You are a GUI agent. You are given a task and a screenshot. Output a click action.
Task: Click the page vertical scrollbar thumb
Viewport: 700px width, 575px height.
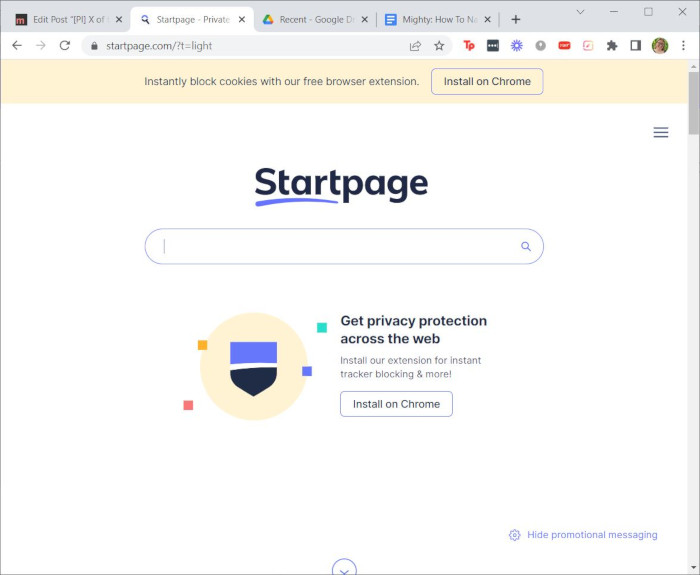pyautogui.click(x=693, y=103)
